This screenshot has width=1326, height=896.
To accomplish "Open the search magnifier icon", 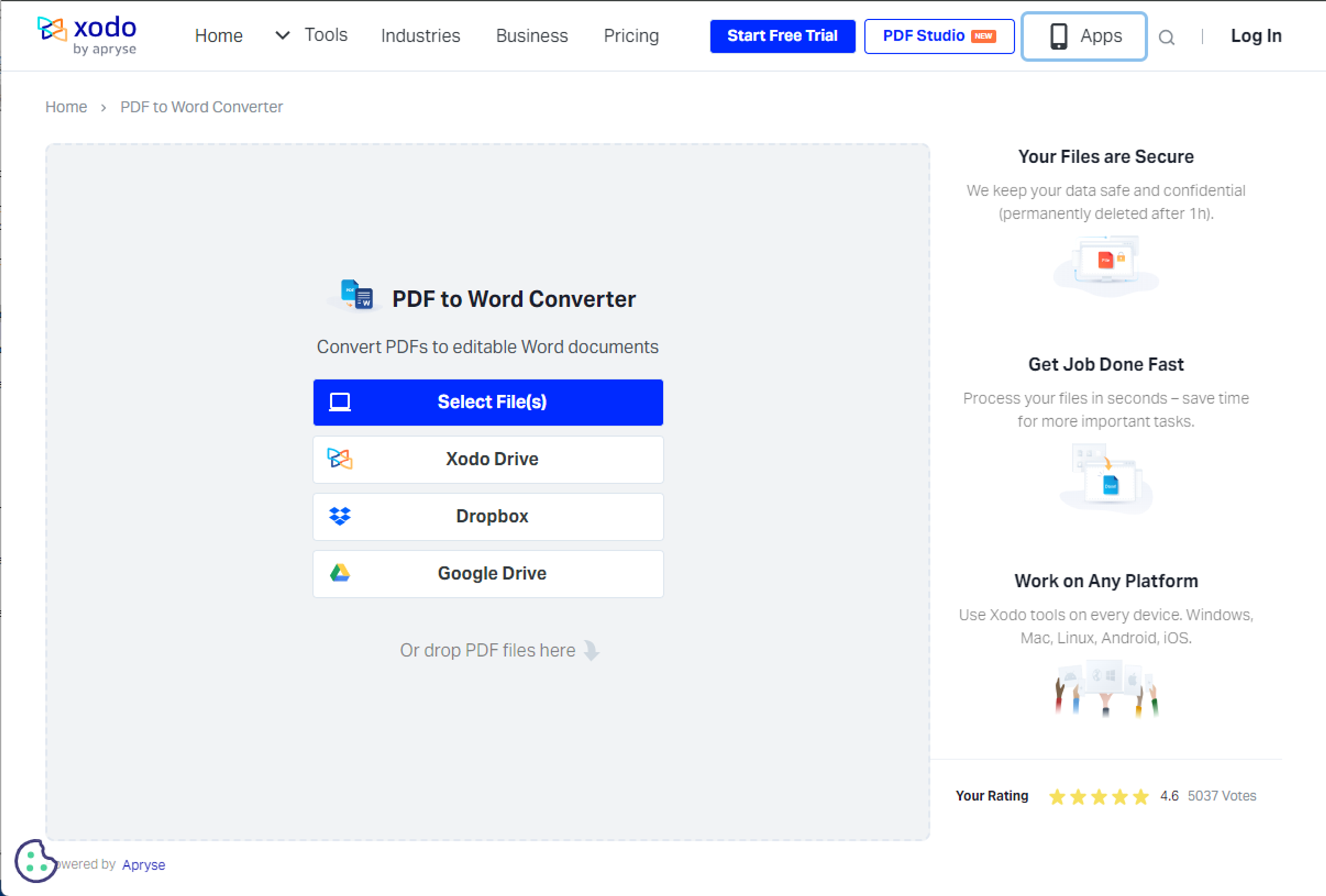I will 1166,38.
